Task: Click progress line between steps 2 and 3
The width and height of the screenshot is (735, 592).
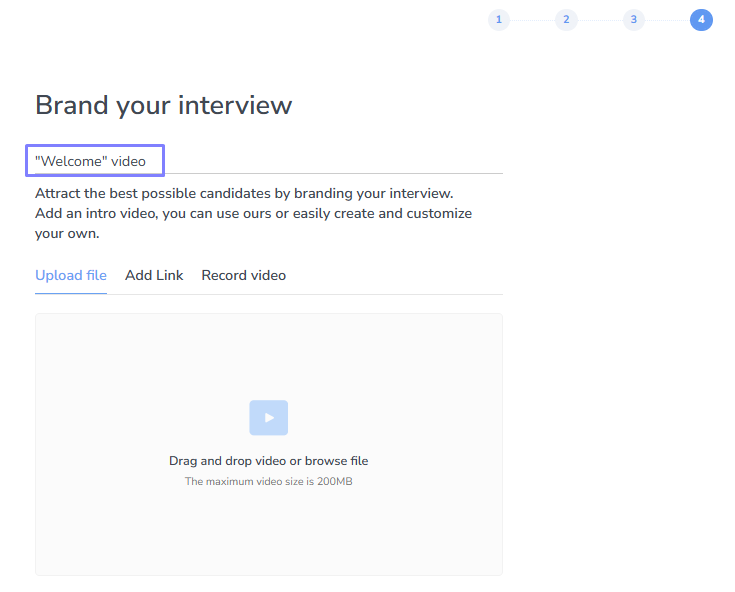Action: (600, 20)
